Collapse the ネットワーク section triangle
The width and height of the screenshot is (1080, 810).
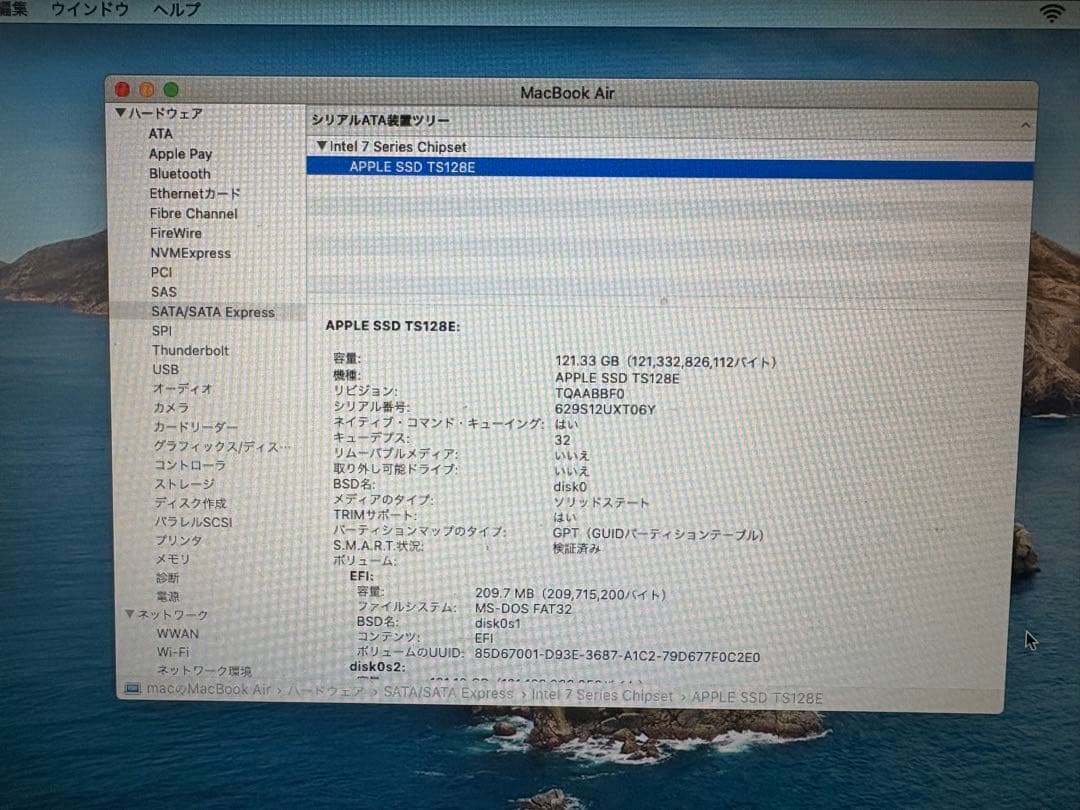[129, 614]
